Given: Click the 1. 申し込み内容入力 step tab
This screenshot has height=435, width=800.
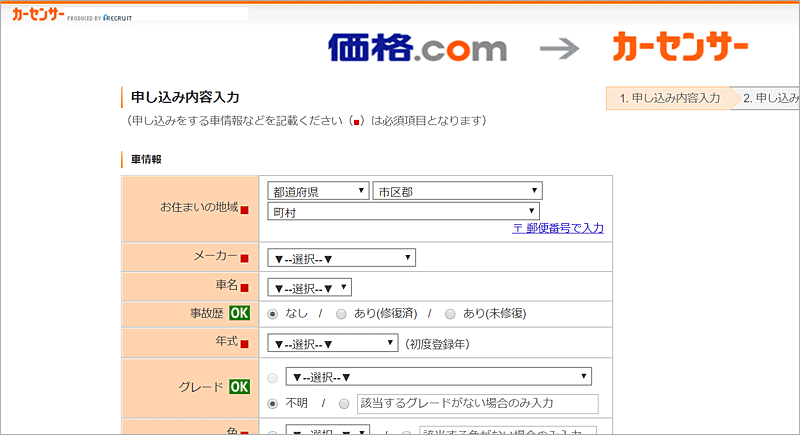Looking at the screenshot, I should tap(669, 98).
